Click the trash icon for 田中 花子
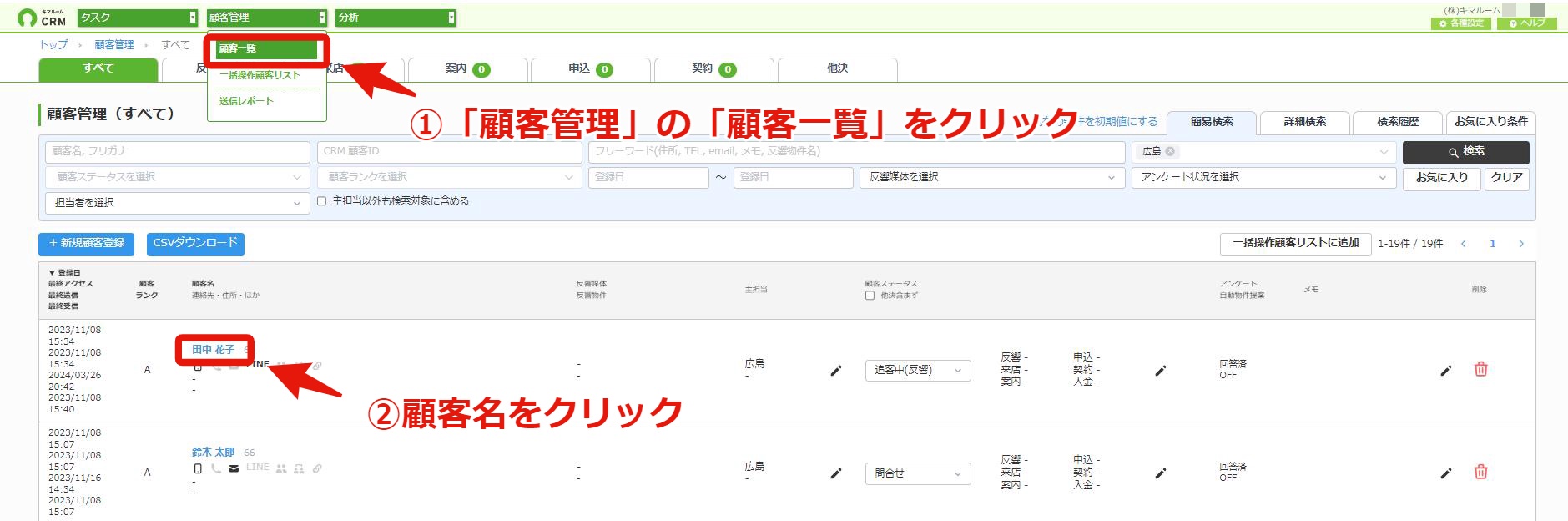The height and width of the screenshot is (521, 1568). coord(1480,369)
